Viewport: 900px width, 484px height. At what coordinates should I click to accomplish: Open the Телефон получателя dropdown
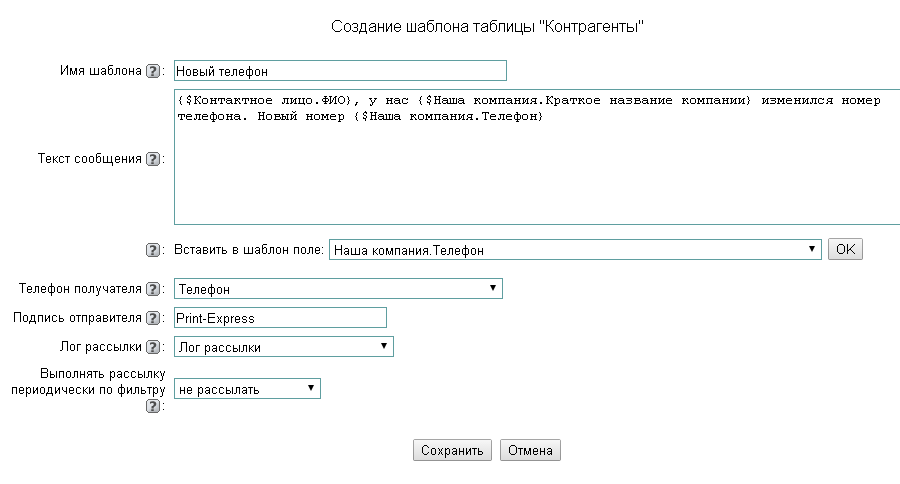(338, 289)
